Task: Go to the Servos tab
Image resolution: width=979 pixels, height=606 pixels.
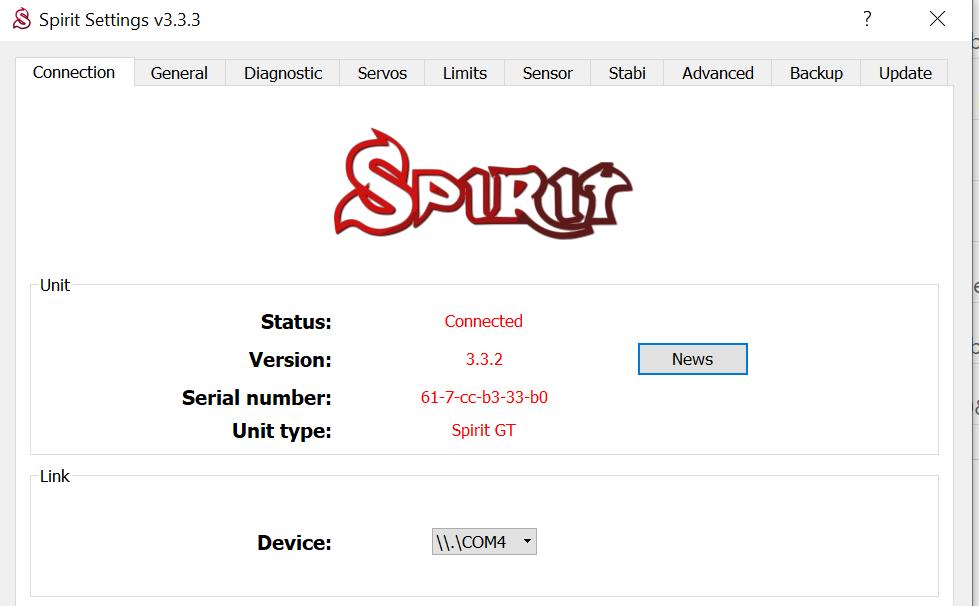Action: pyautogui.click(x=382, y=73)
